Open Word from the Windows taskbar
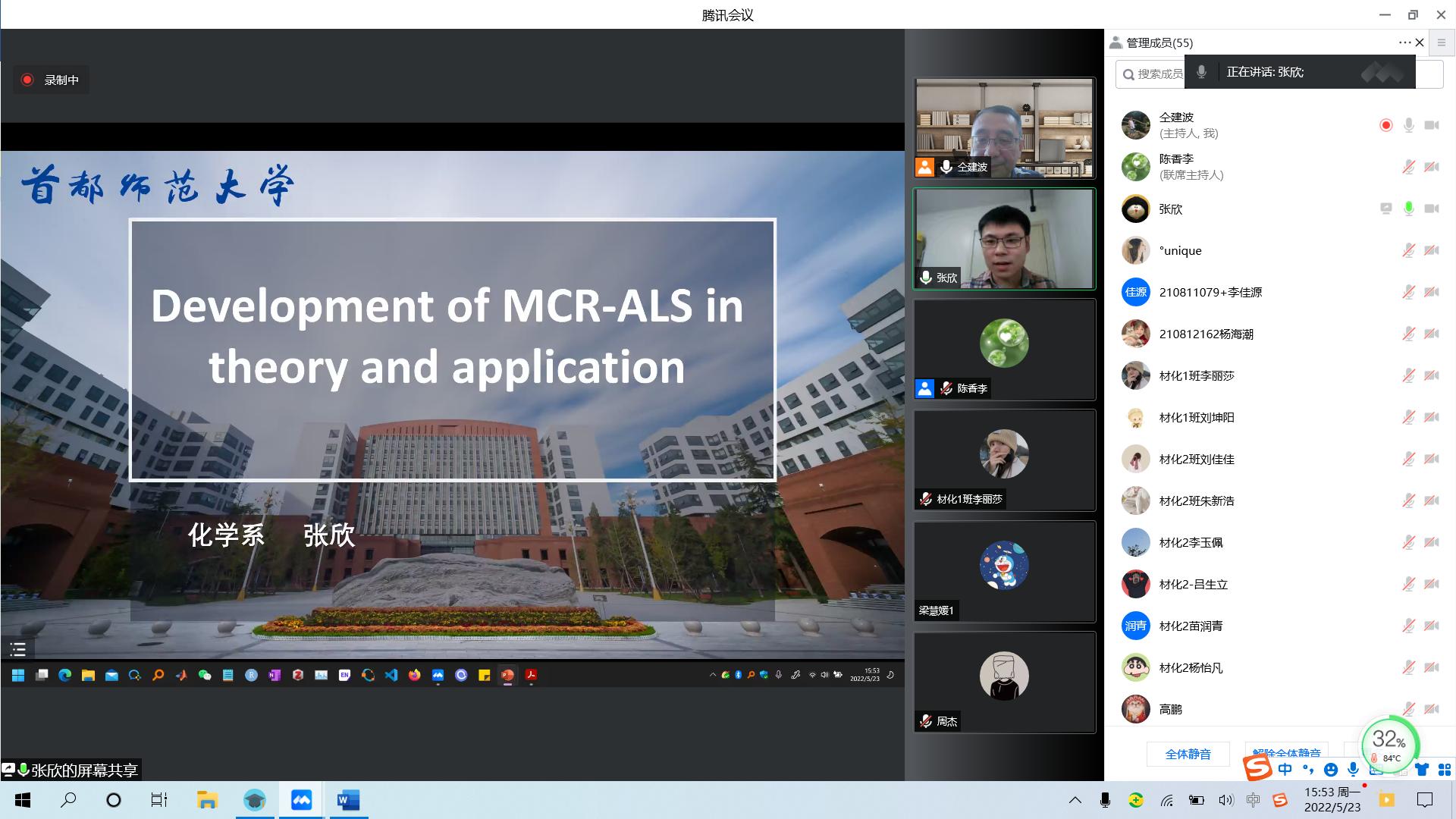 coord(347,800)
